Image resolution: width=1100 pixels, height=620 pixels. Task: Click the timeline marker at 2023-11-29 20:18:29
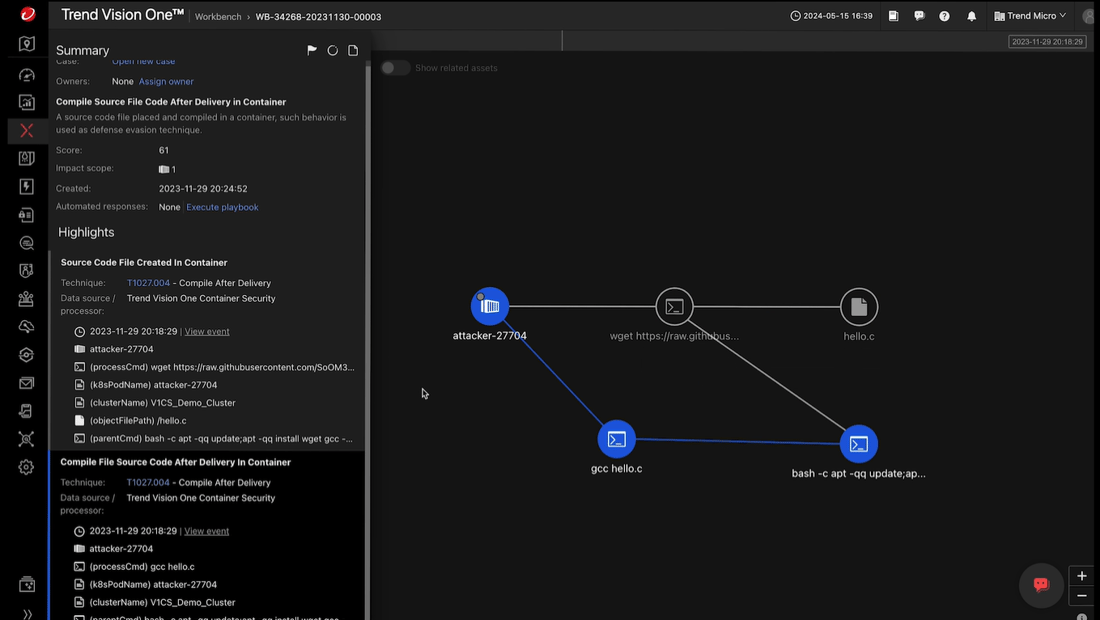coord(1047,42)
